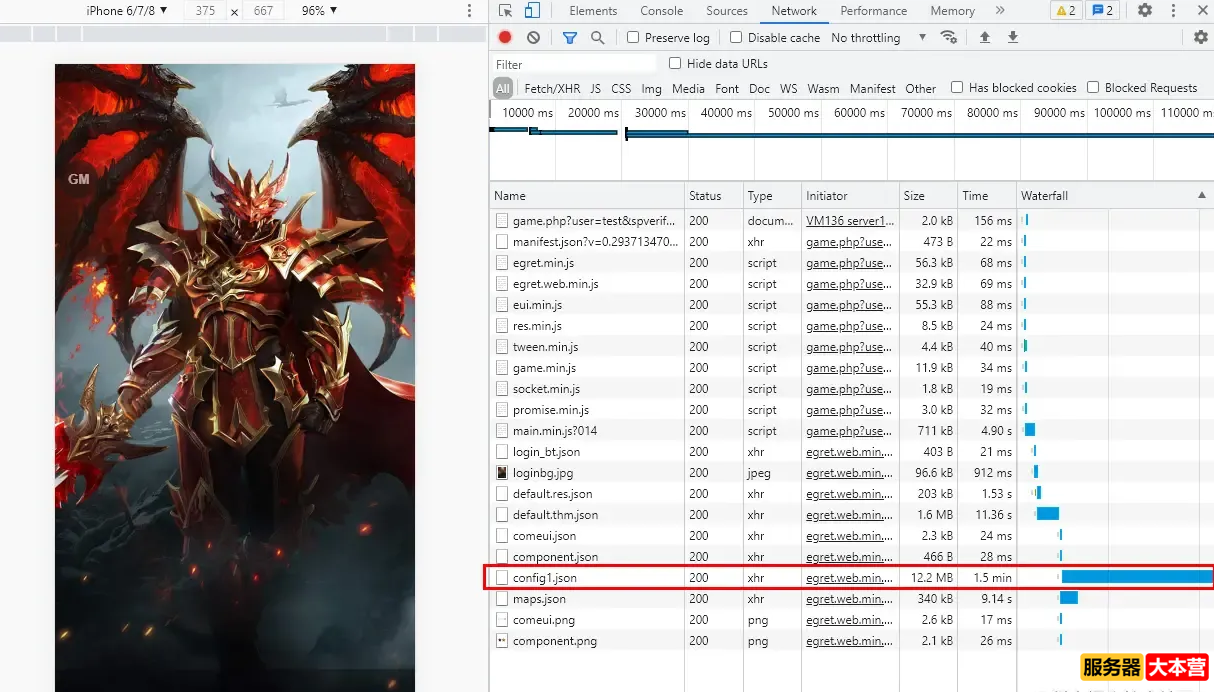Check Has blocked cookies
This screenshot has height=692, width=1214.
click(957, 88)
